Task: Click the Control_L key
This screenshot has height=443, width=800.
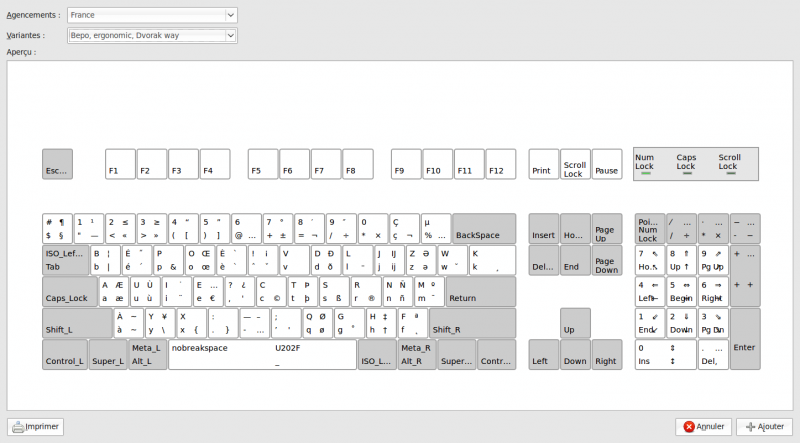Action: click(64, 354)
